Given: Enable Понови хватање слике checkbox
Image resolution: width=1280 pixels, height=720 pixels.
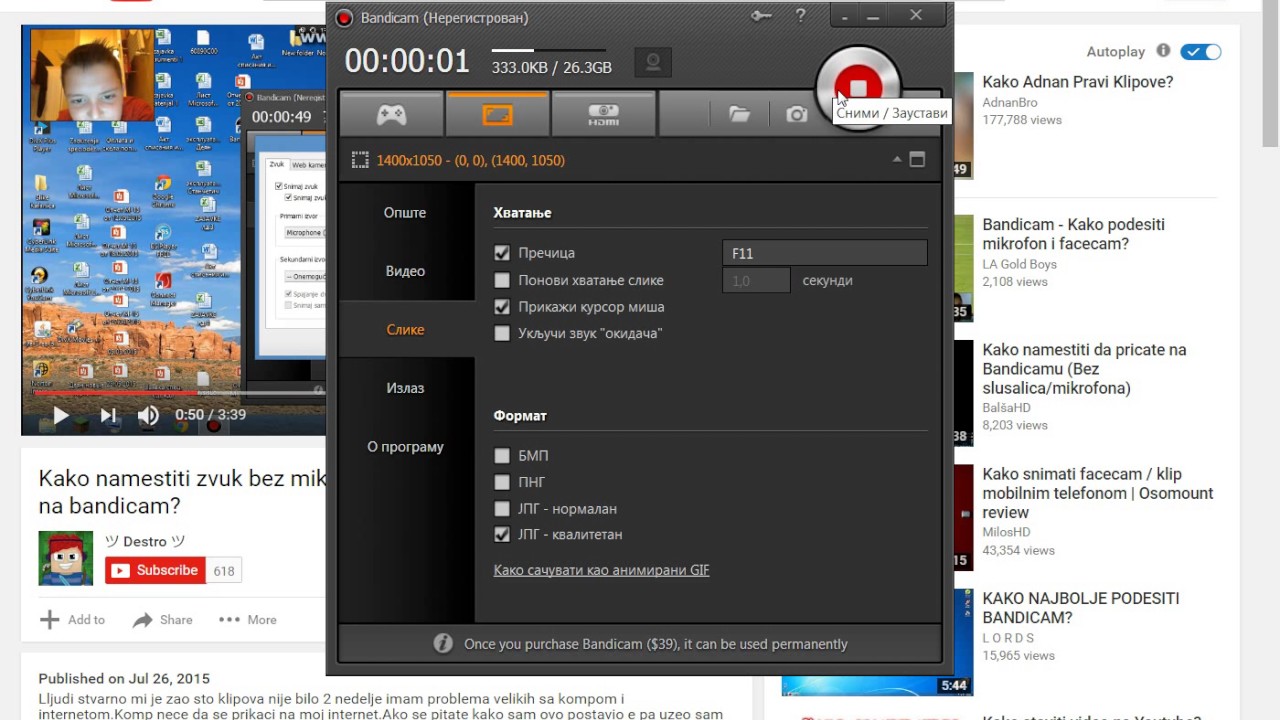Looking at the screenshot, I should point(502,281).
